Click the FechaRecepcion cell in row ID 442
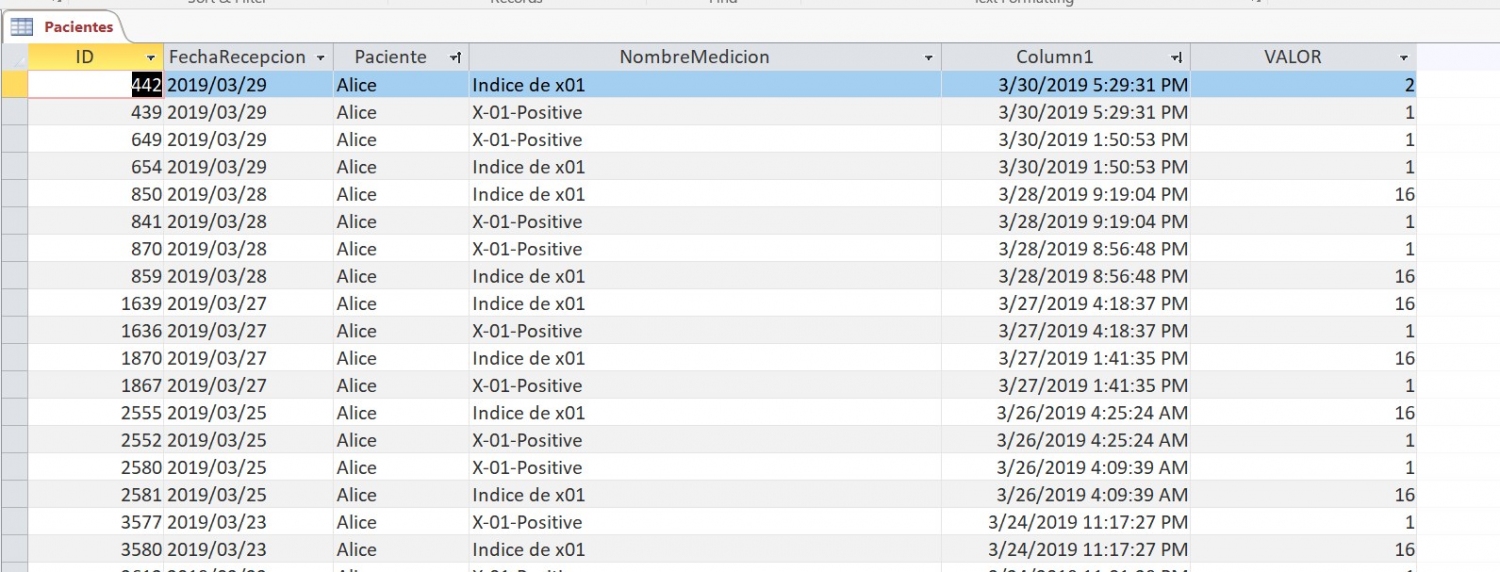 pos(248,85)
